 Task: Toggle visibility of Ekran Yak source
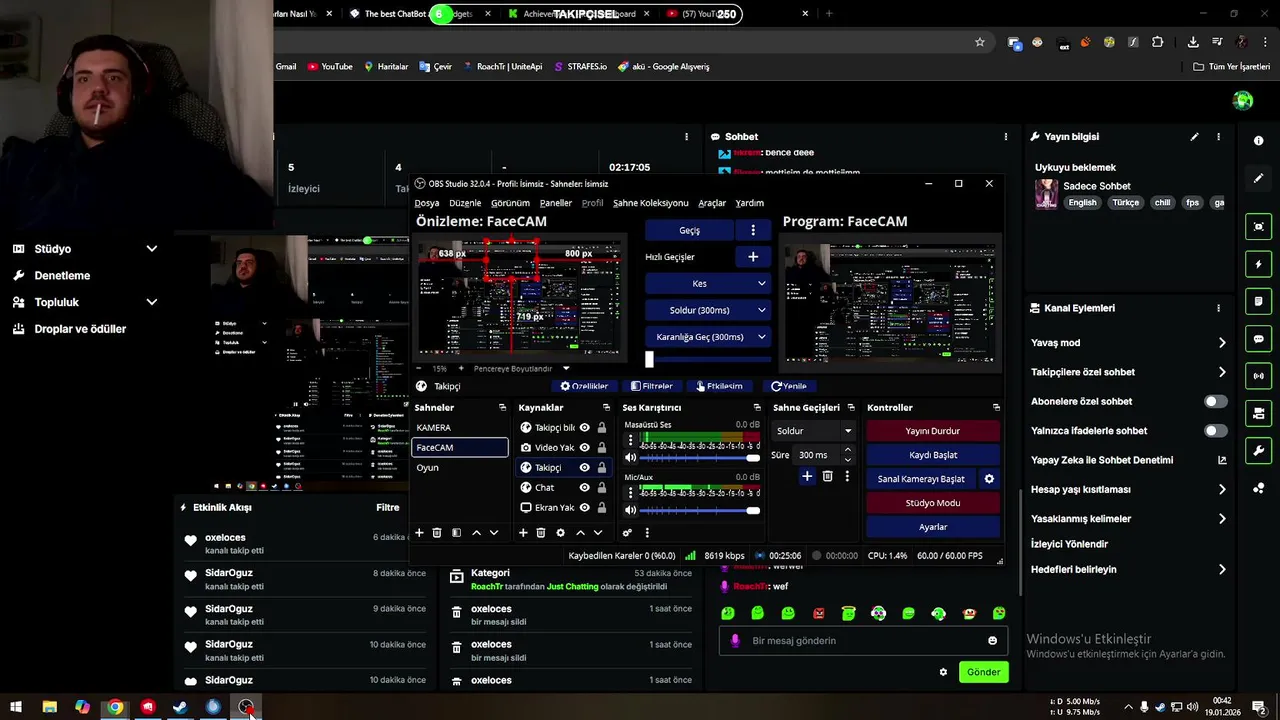tap(584, 507)
